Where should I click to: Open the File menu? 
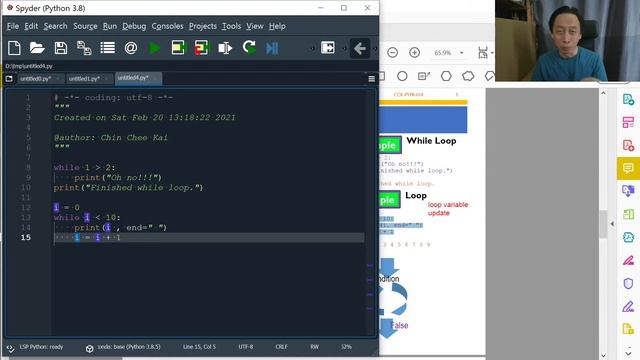pos(13,26)
